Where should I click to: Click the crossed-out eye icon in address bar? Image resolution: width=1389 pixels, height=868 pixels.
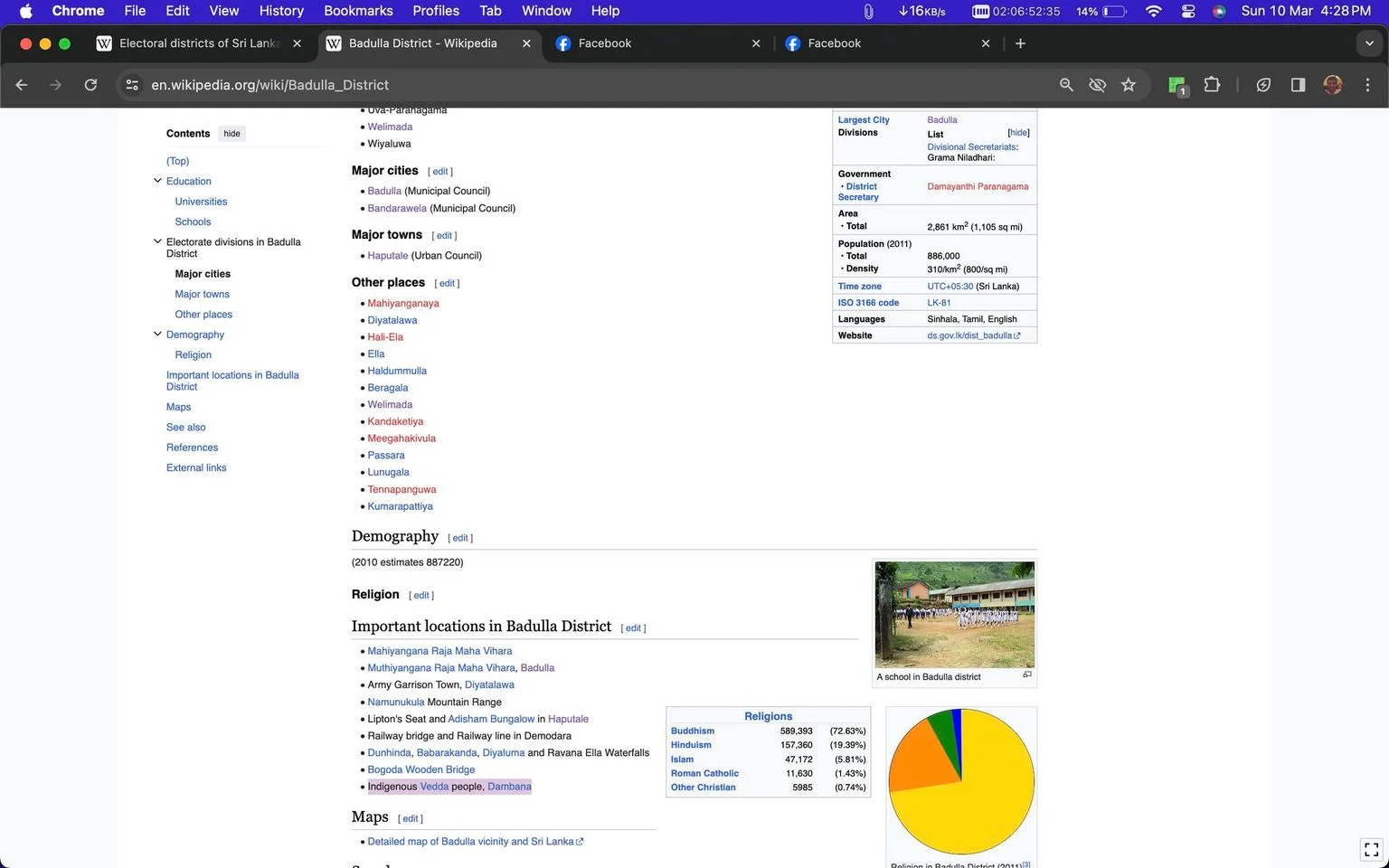point(1097,85)
